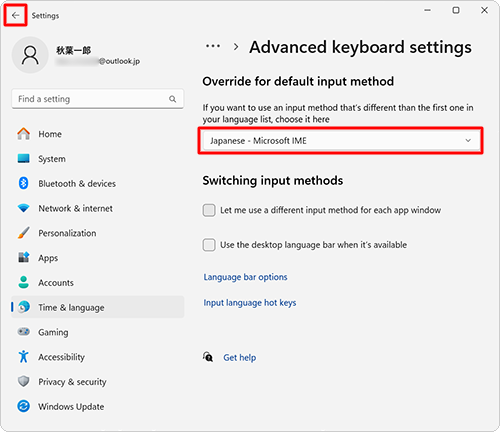Minimize the Settings window
This screenshot has width=500, height=432.
[427, 10]
